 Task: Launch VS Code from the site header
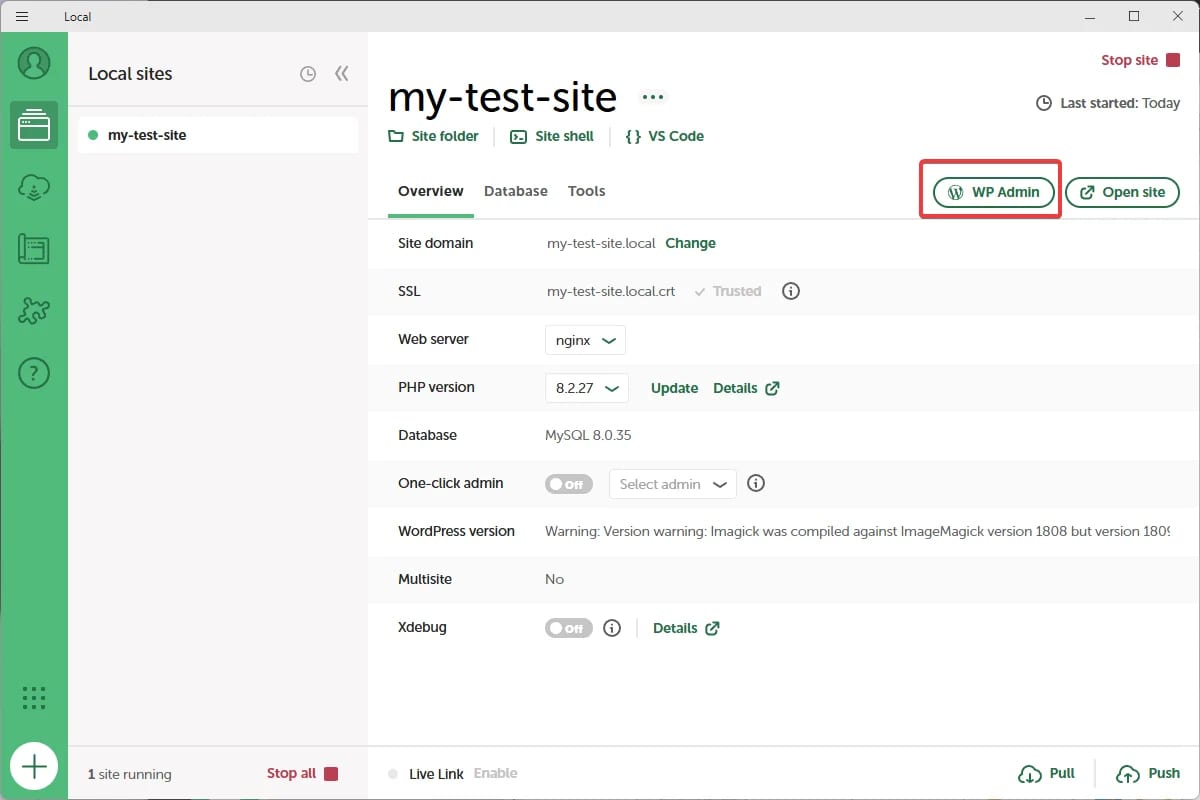pyautogui.click(x=664, y=136)
